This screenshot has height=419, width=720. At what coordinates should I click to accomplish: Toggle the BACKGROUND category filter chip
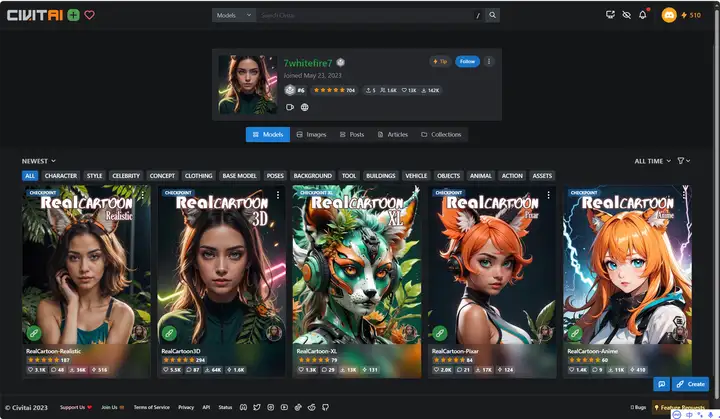(x=313, y=176)
